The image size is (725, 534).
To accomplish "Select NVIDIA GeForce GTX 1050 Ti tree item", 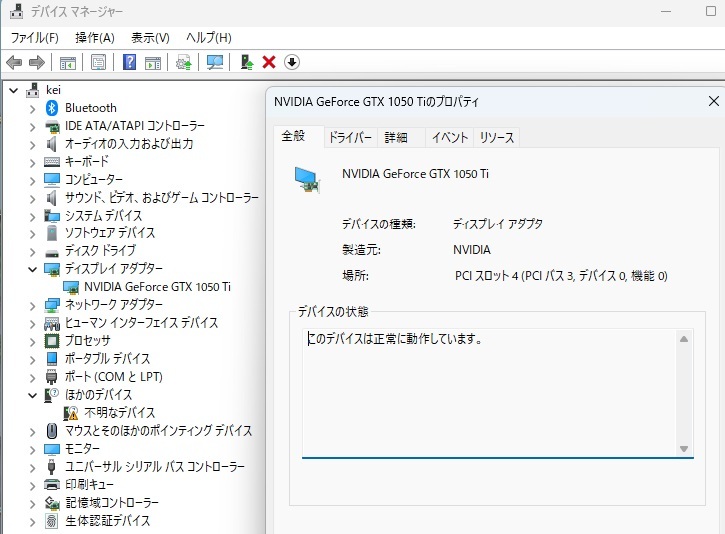I will click(x=157, y=287).
